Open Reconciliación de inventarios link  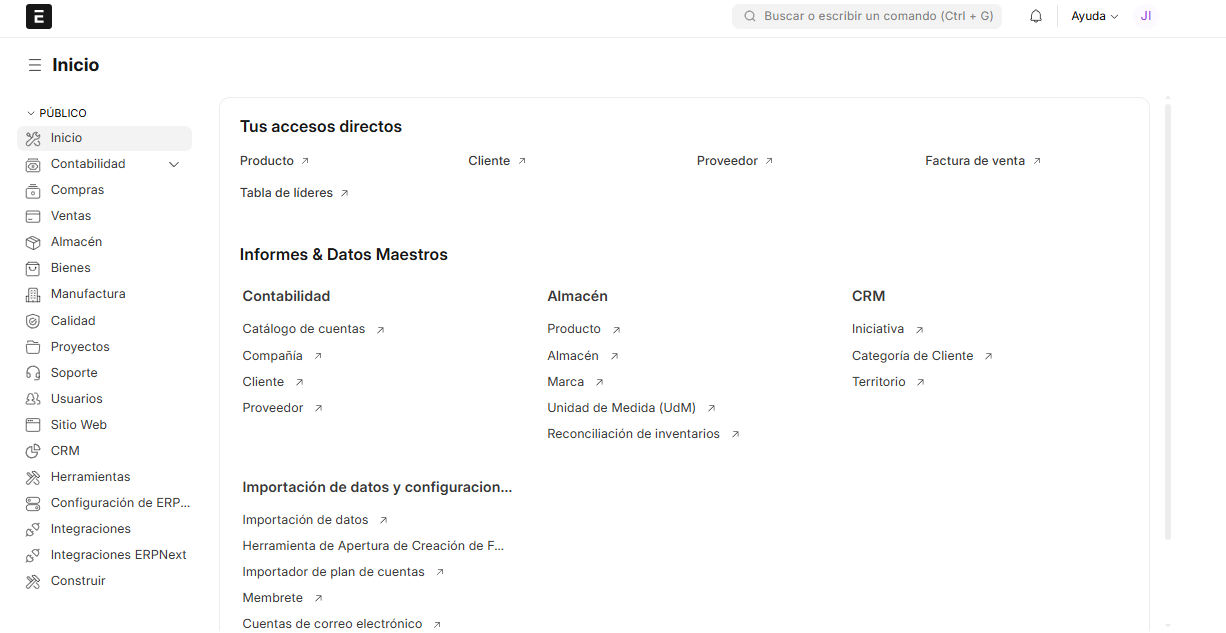tap(633, 434)
